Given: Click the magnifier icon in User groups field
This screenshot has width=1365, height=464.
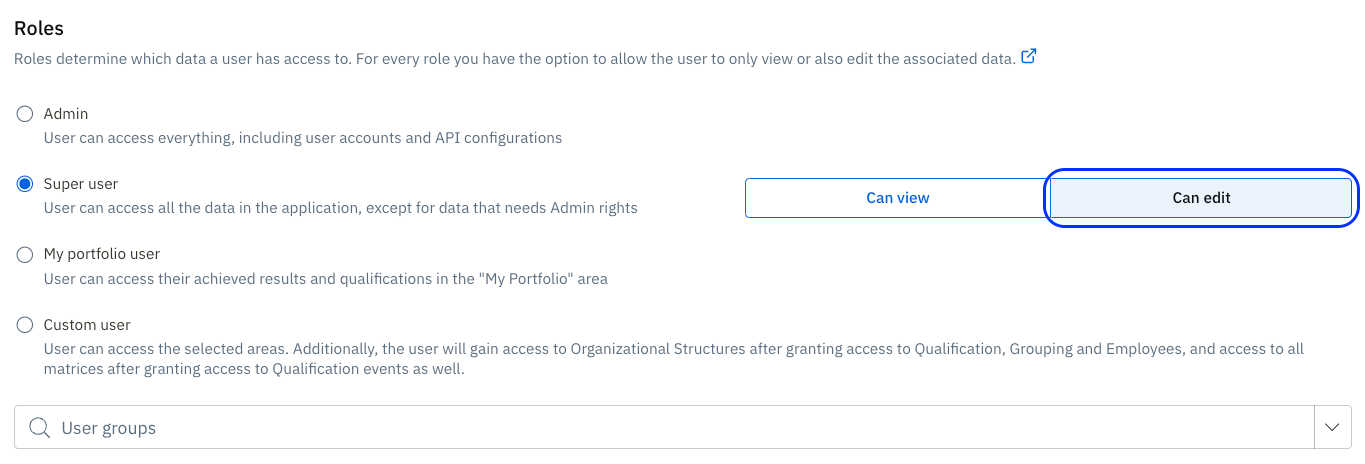Looking at the screenshot, I should point(40,428).
